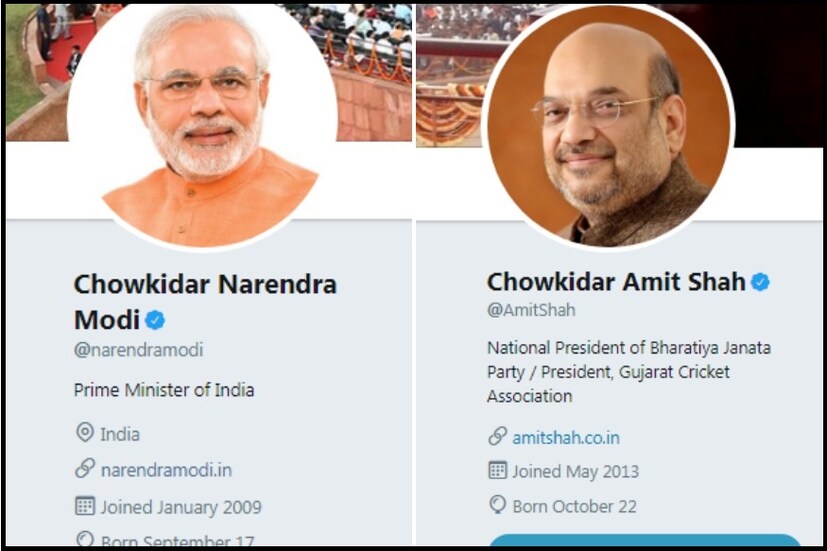This screenshot has height=551, width=827.
Task: Click chain link icon beside amitshah.co.in
Action: click(497, 437)
